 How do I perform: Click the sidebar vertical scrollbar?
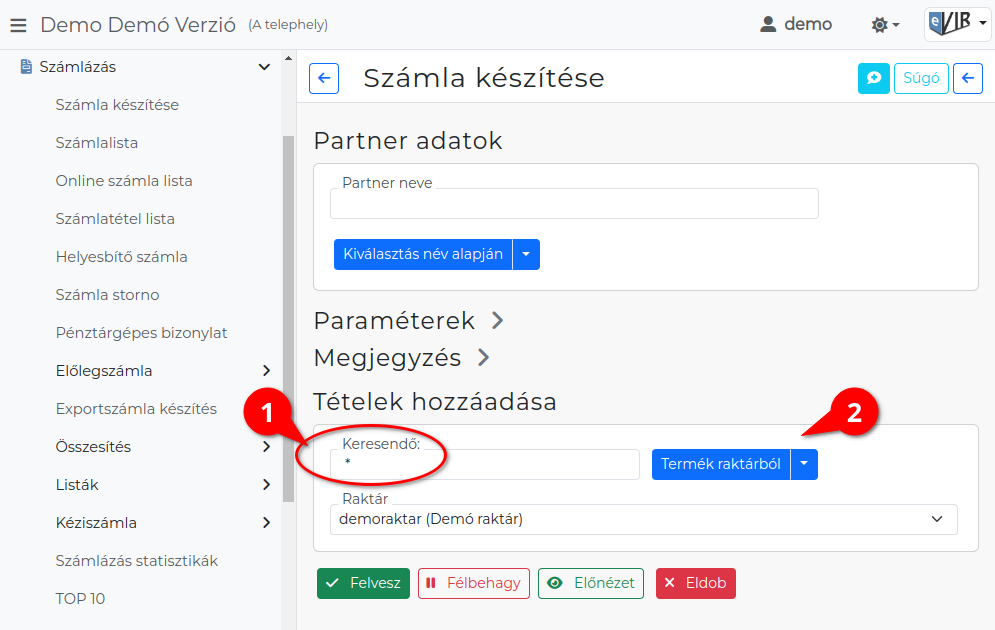pos(289,318)
